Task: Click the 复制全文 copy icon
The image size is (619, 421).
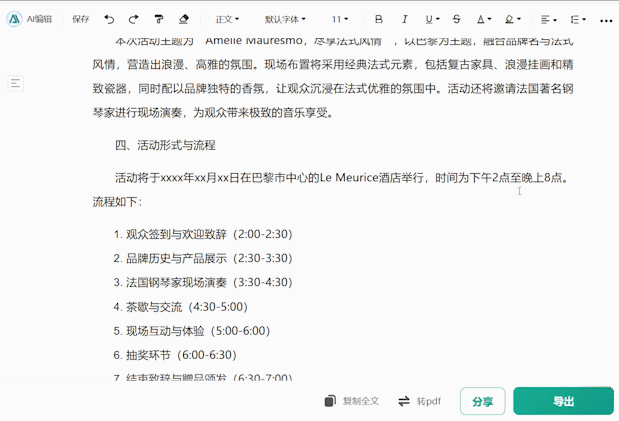Action: pyautogui.click(x=330, y=401)
